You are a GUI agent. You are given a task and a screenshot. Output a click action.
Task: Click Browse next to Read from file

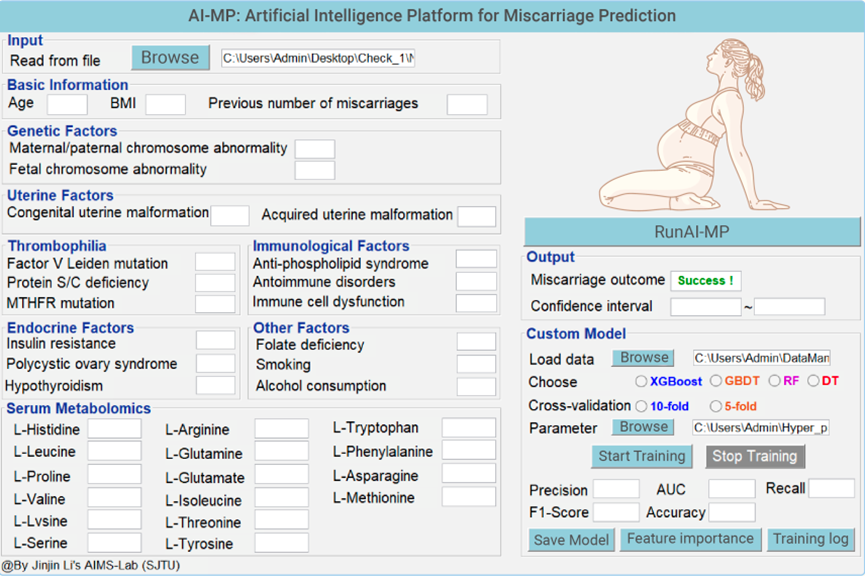pyautogui.click(x=170, y=58)
